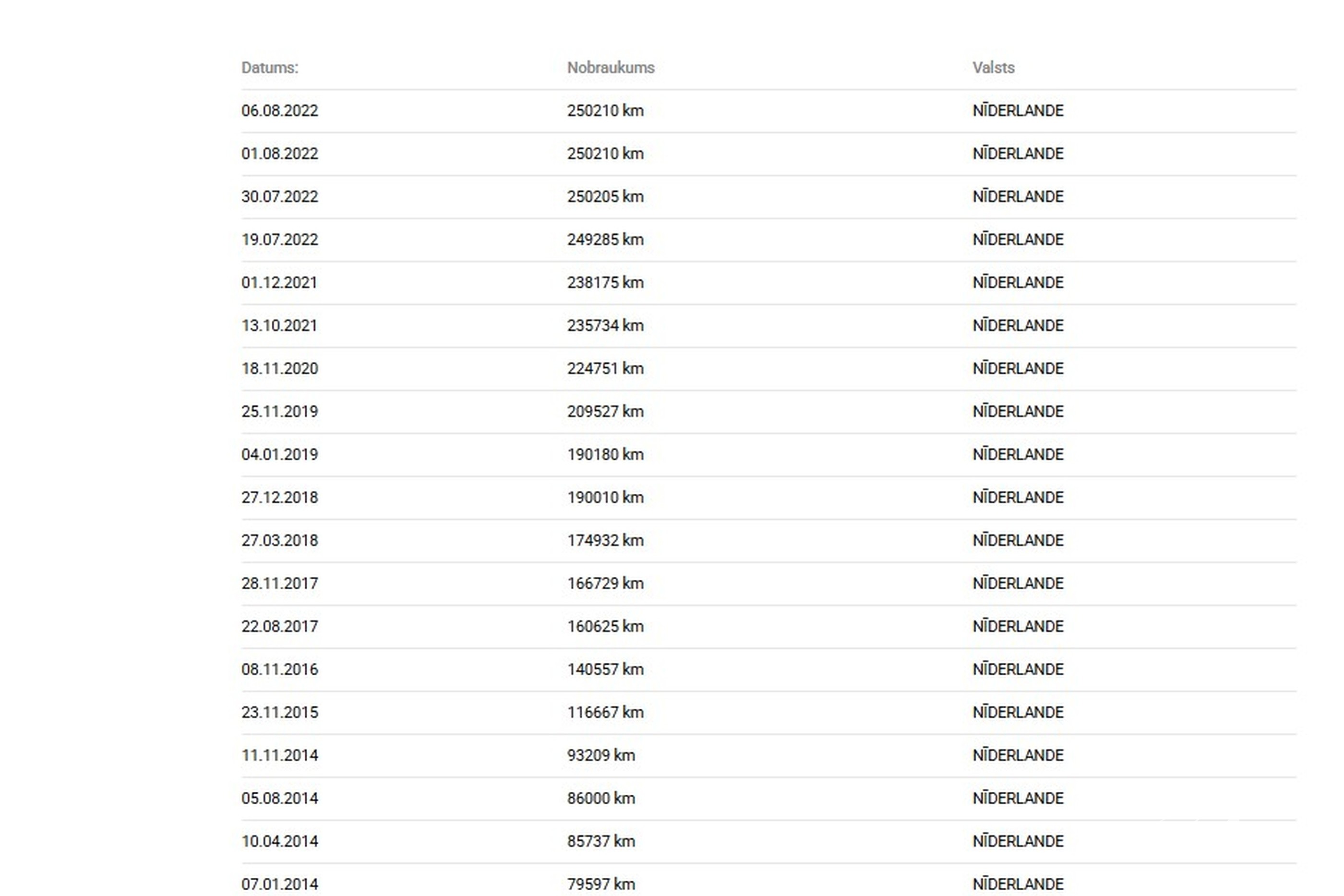
Task: Click the 190180 km mileage entry
Action: click(605, 454)
